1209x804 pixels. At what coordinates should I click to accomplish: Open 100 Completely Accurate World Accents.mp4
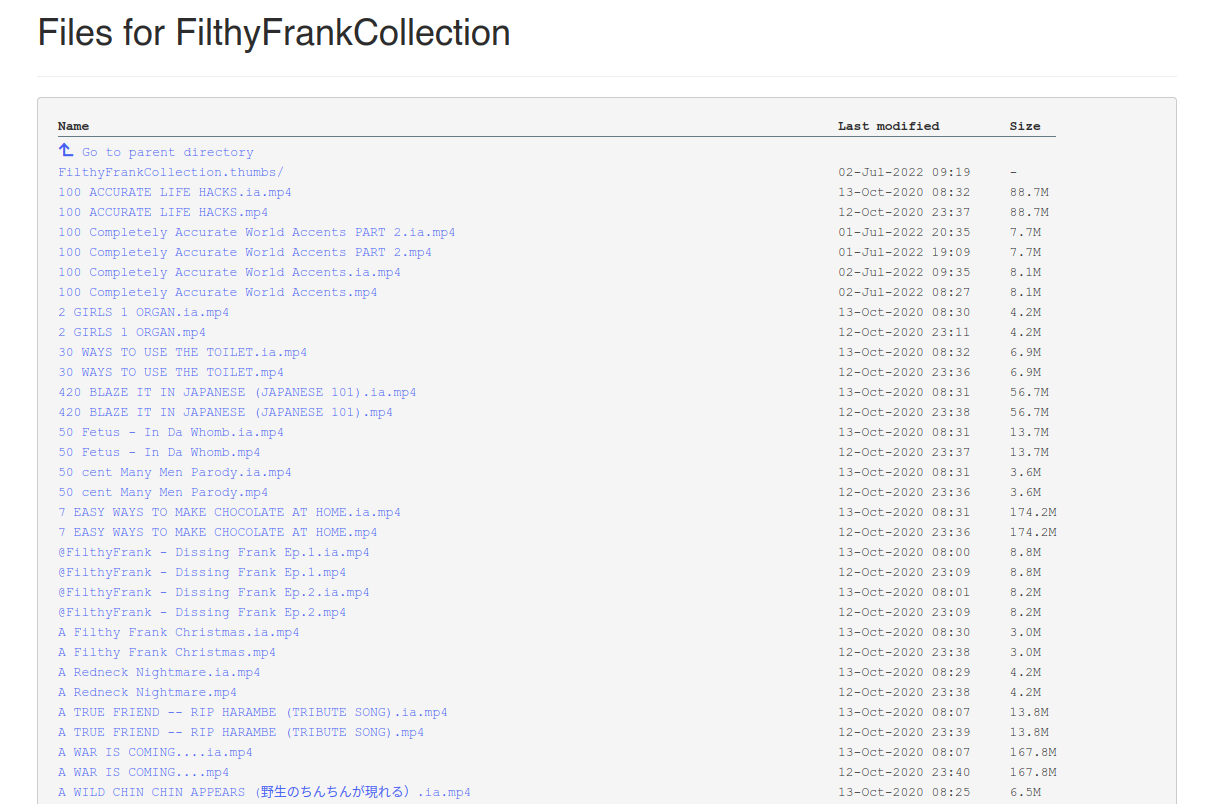pyautogui.click(x=217, y=292)
